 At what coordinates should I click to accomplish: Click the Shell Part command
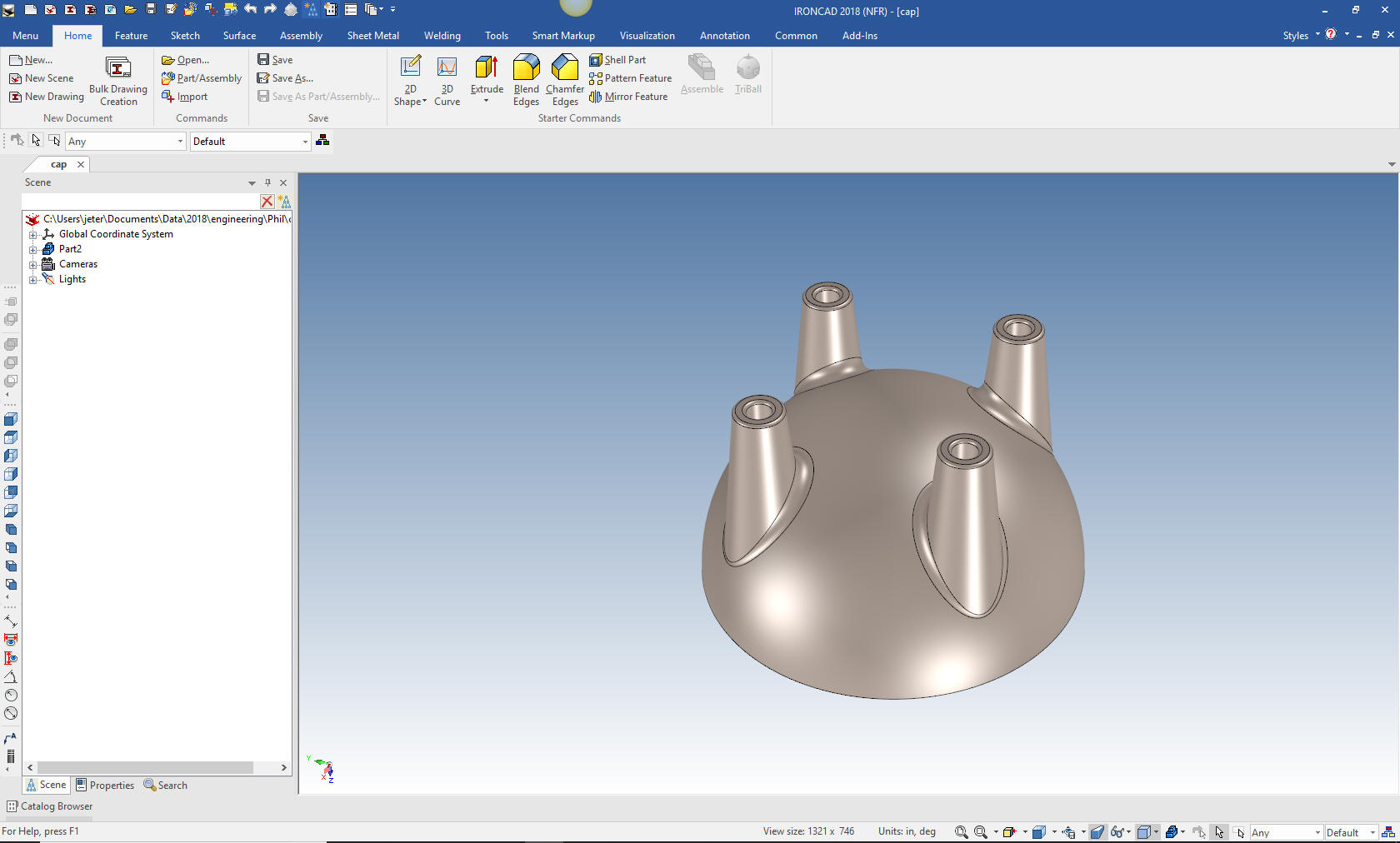(617, 60)
